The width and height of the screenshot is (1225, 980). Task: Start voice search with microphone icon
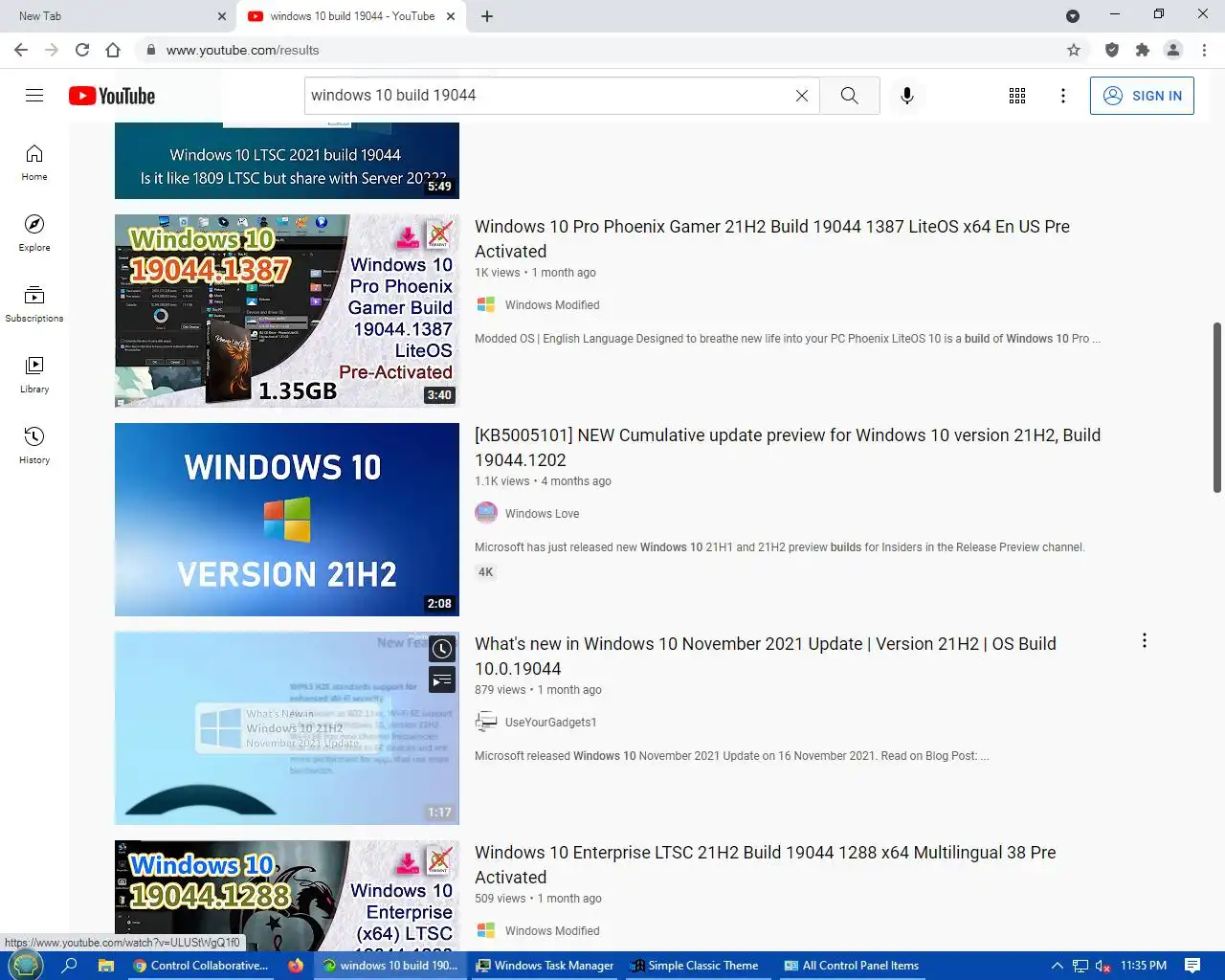[x=907, y=96]
